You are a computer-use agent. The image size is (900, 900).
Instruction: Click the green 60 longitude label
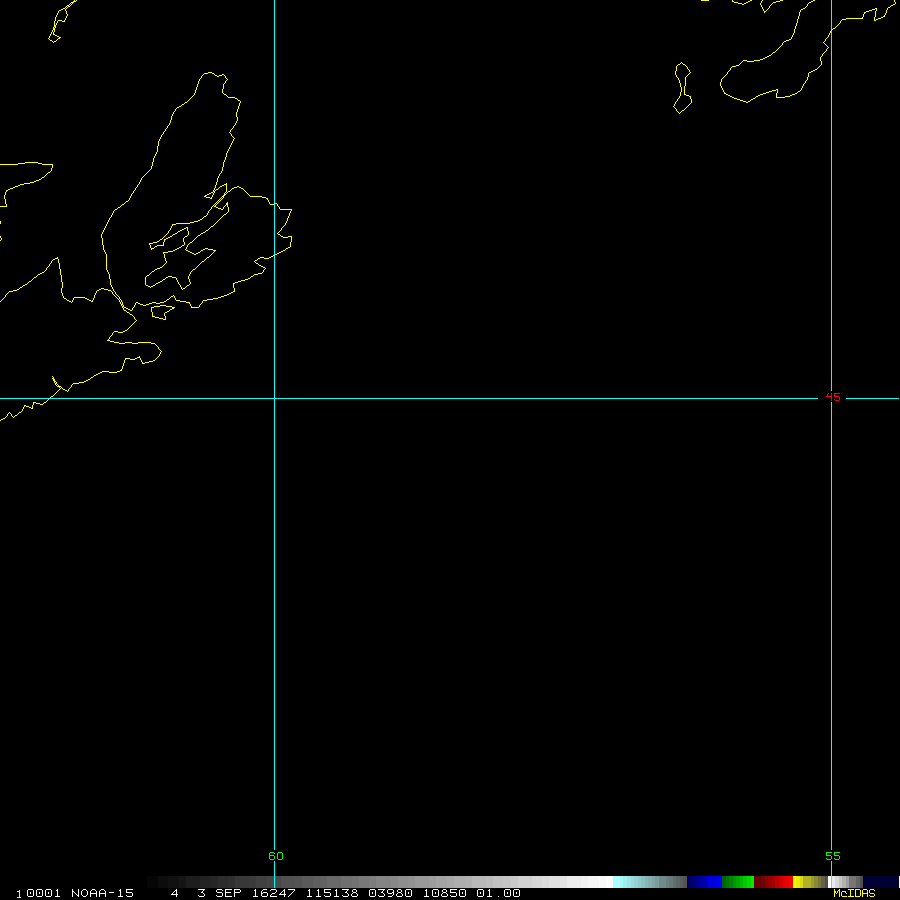click(x=276, y=856)
